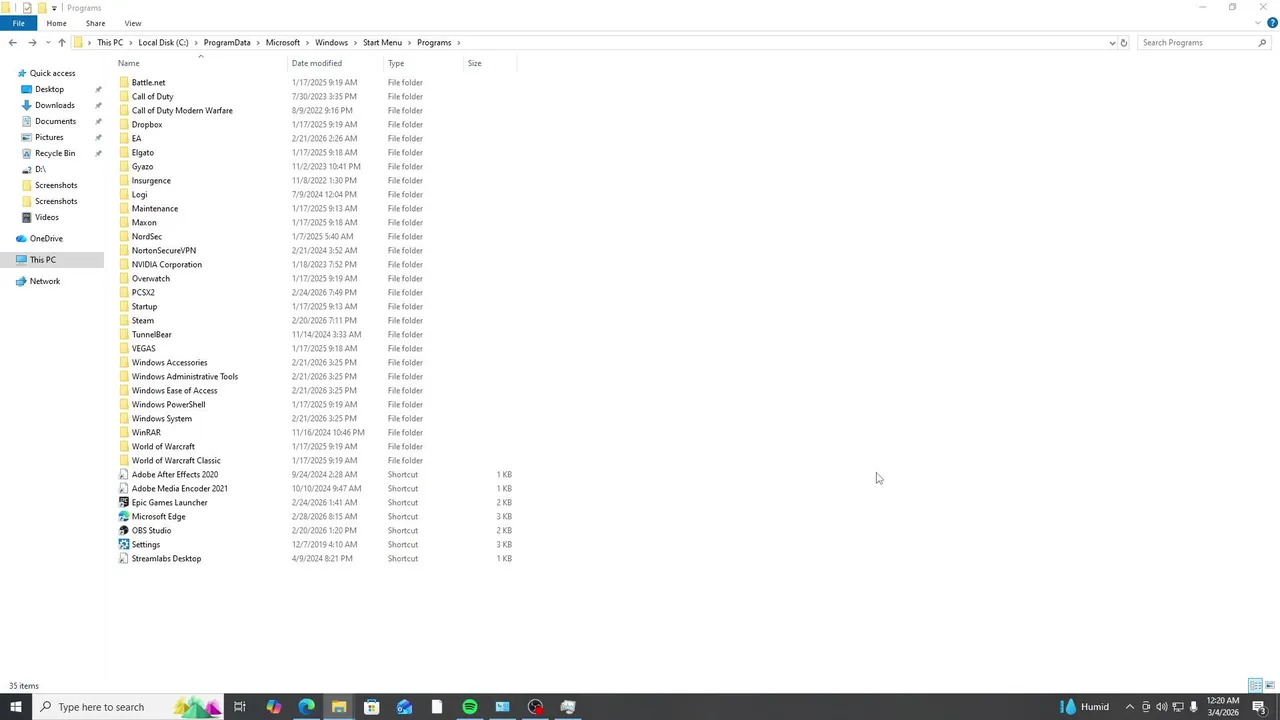This screenshot has width=1280, height=720.
Task: Switch to details view in the status bar
Action: (x=1255, y=686)
